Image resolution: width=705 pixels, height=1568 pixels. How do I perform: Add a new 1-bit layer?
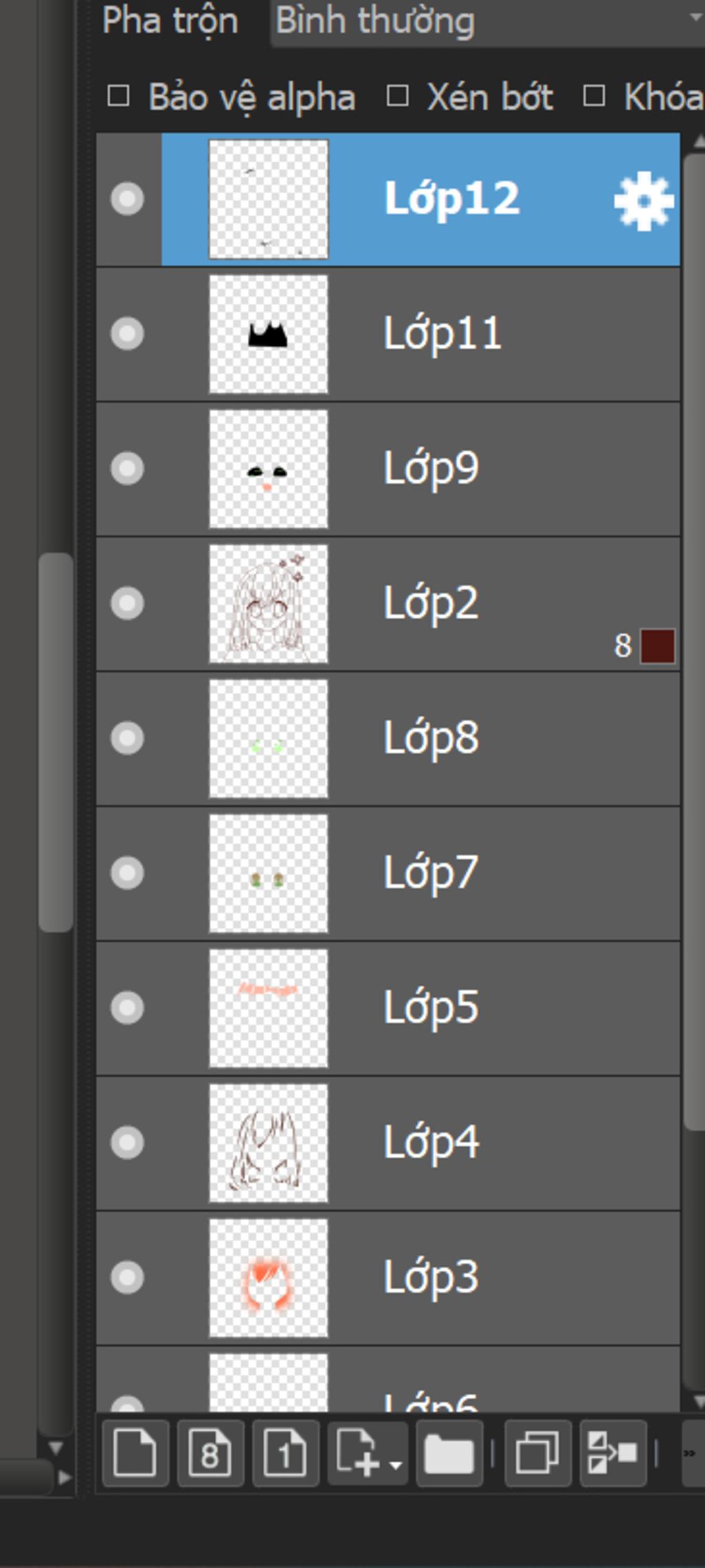coord(286,1453)
